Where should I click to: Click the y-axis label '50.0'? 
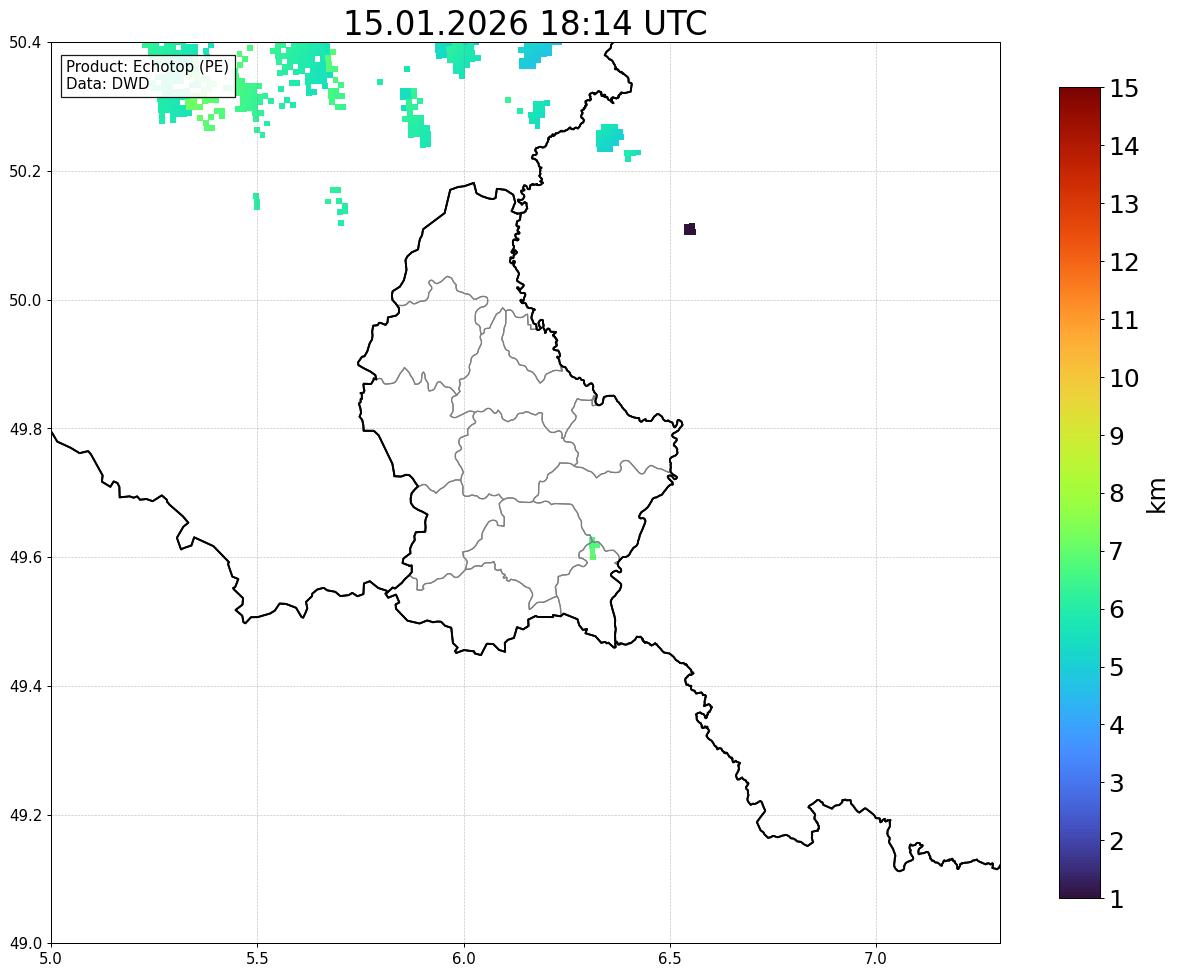point(24,301)
